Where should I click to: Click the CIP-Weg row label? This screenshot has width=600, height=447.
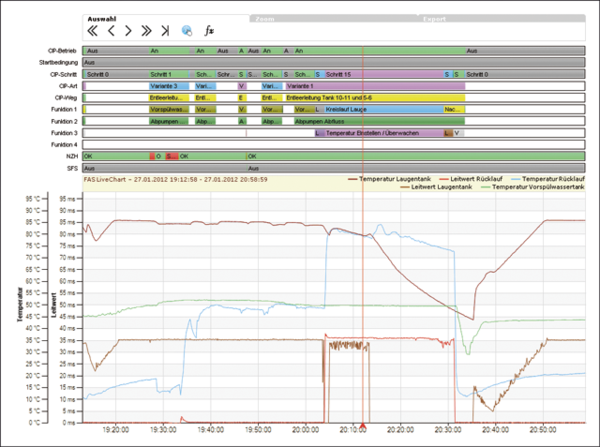(x=66, y=98)
